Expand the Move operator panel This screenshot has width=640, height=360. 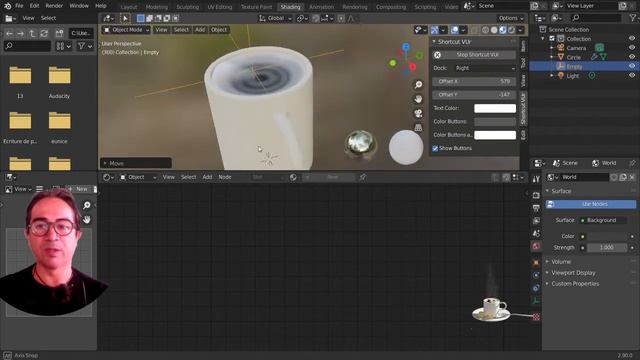(x=136, y=163)
